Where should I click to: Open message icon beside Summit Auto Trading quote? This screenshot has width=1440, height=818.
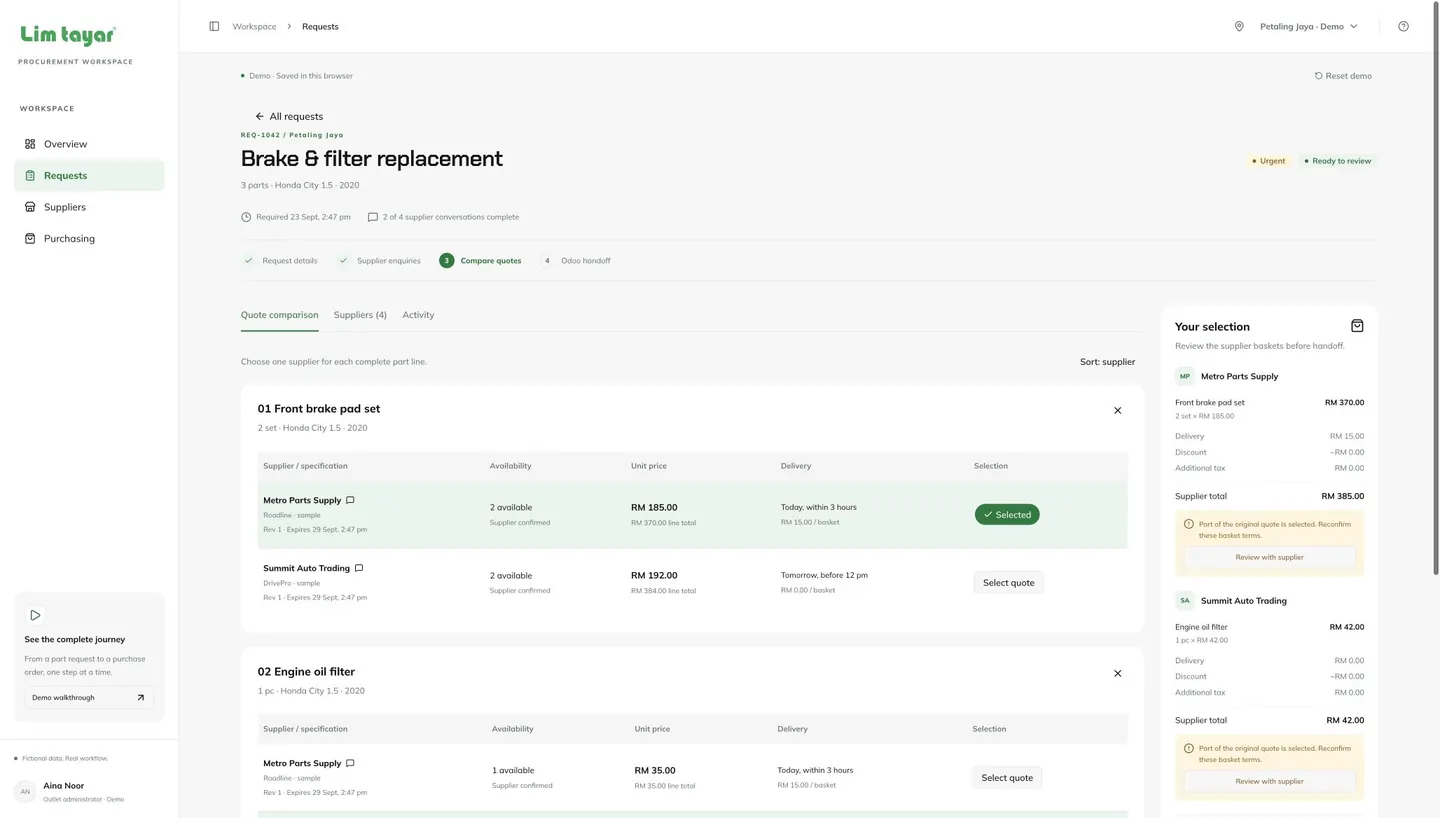point(359,568)
